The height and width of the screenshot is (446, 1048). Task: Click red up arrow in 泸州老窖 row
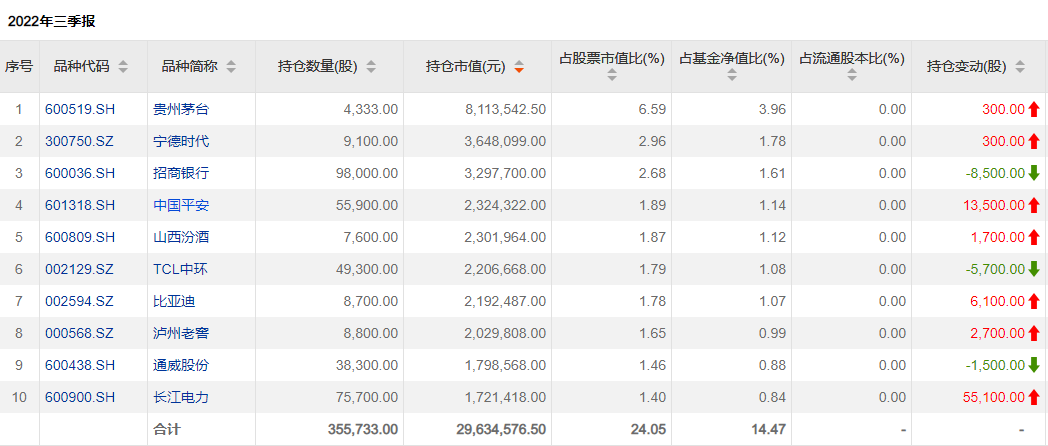click(x=1034, y=334)
